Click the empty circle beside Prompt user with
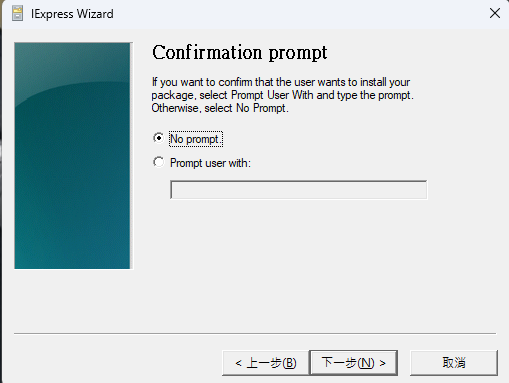This screenshot has width=509, height=383. 159,162
